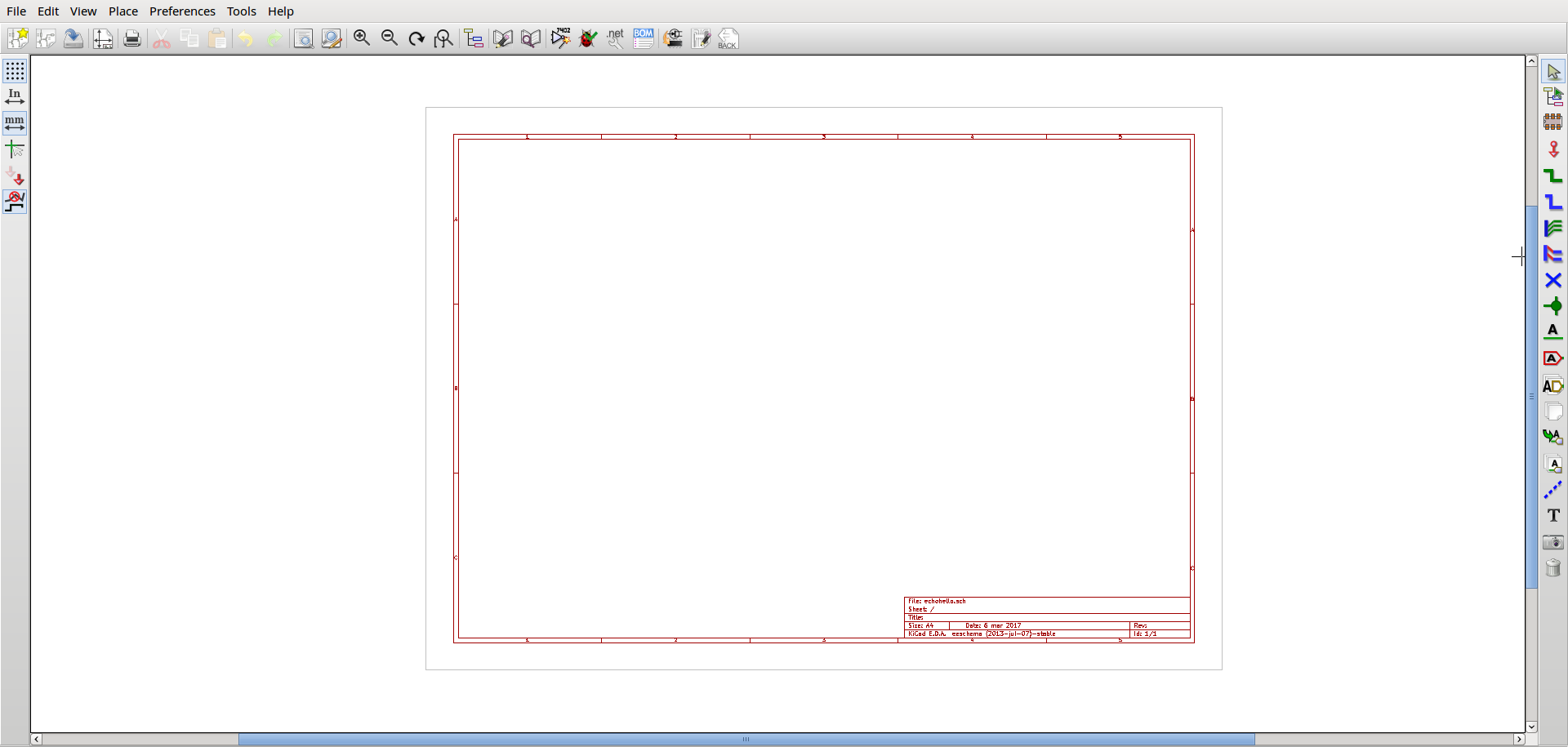This screenshot has width=1568, height=747.
Task: Select the Place Junction tool
Action: pyautogui.click(x=1553, y=306)
